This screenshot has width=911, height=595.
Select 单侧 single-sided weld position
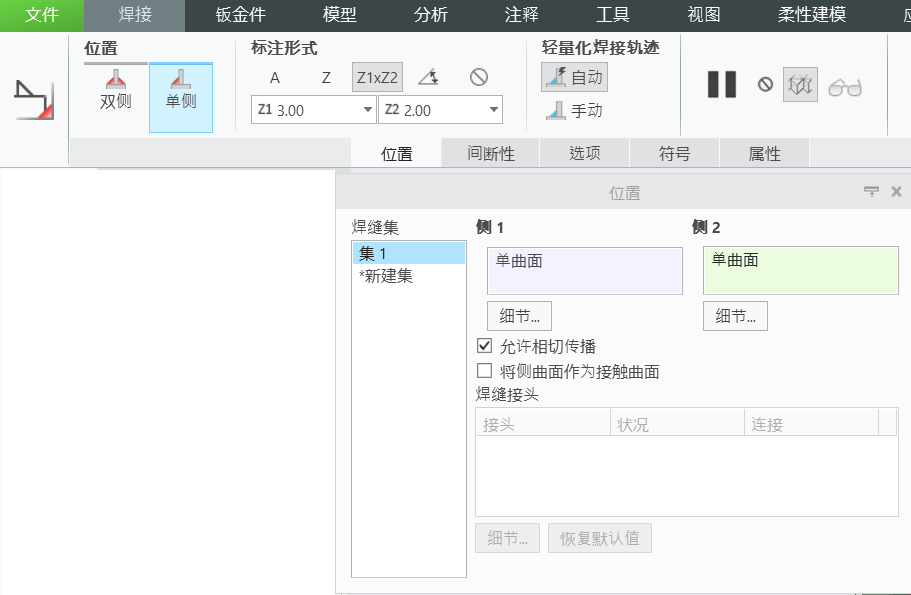[x=181, y=90]
